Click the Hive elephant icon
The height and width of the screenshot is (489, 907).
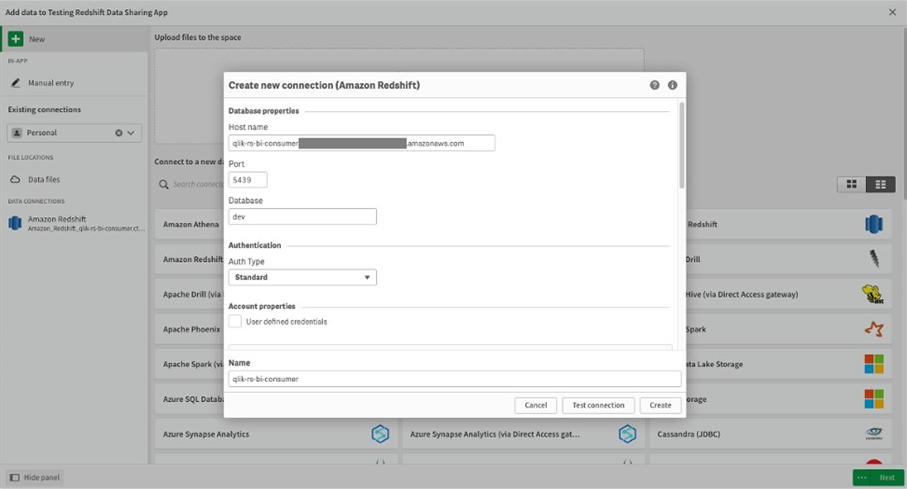pos(873,294)
